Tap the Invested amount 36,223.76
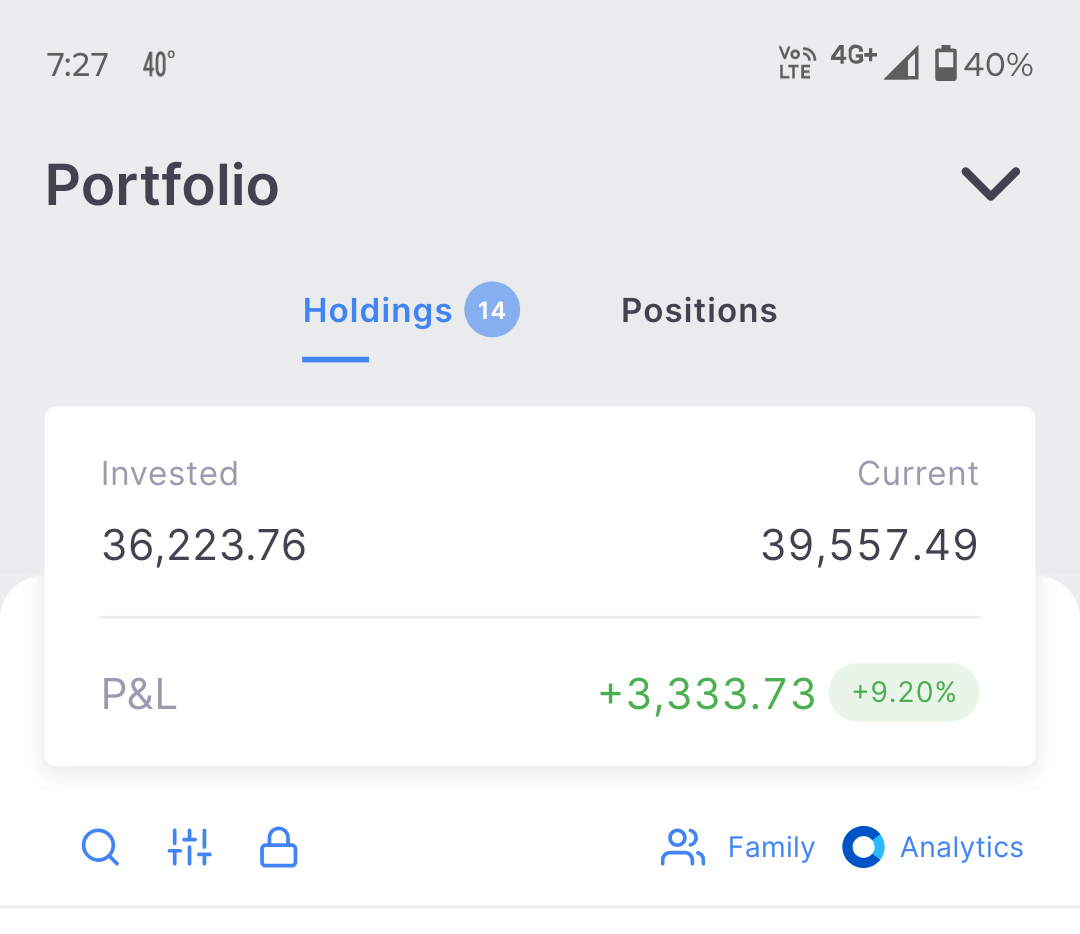 [x=204, y=546]
